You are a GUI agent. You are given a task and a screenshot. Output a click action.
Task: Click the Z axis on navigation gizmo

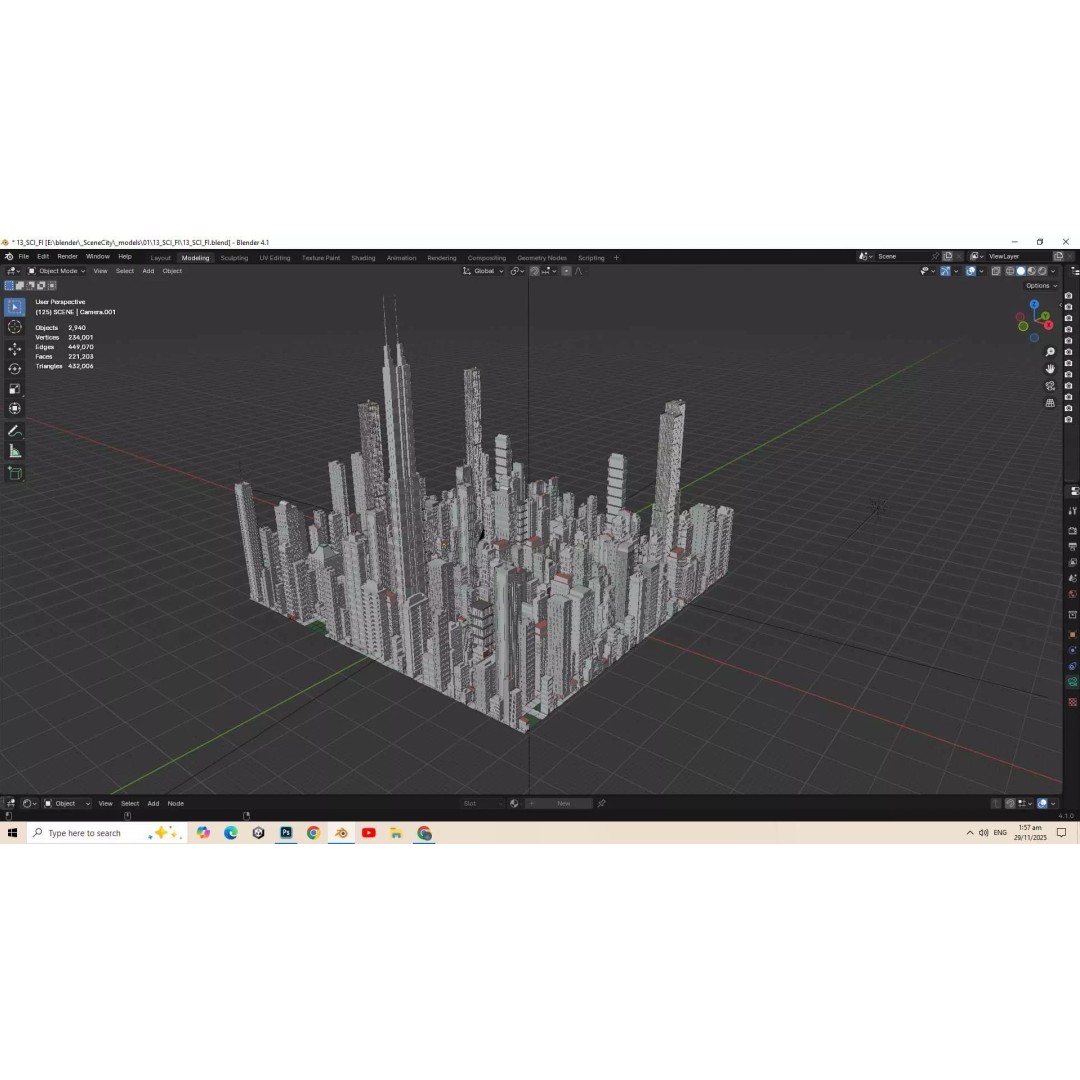(x=1034, y=304)
